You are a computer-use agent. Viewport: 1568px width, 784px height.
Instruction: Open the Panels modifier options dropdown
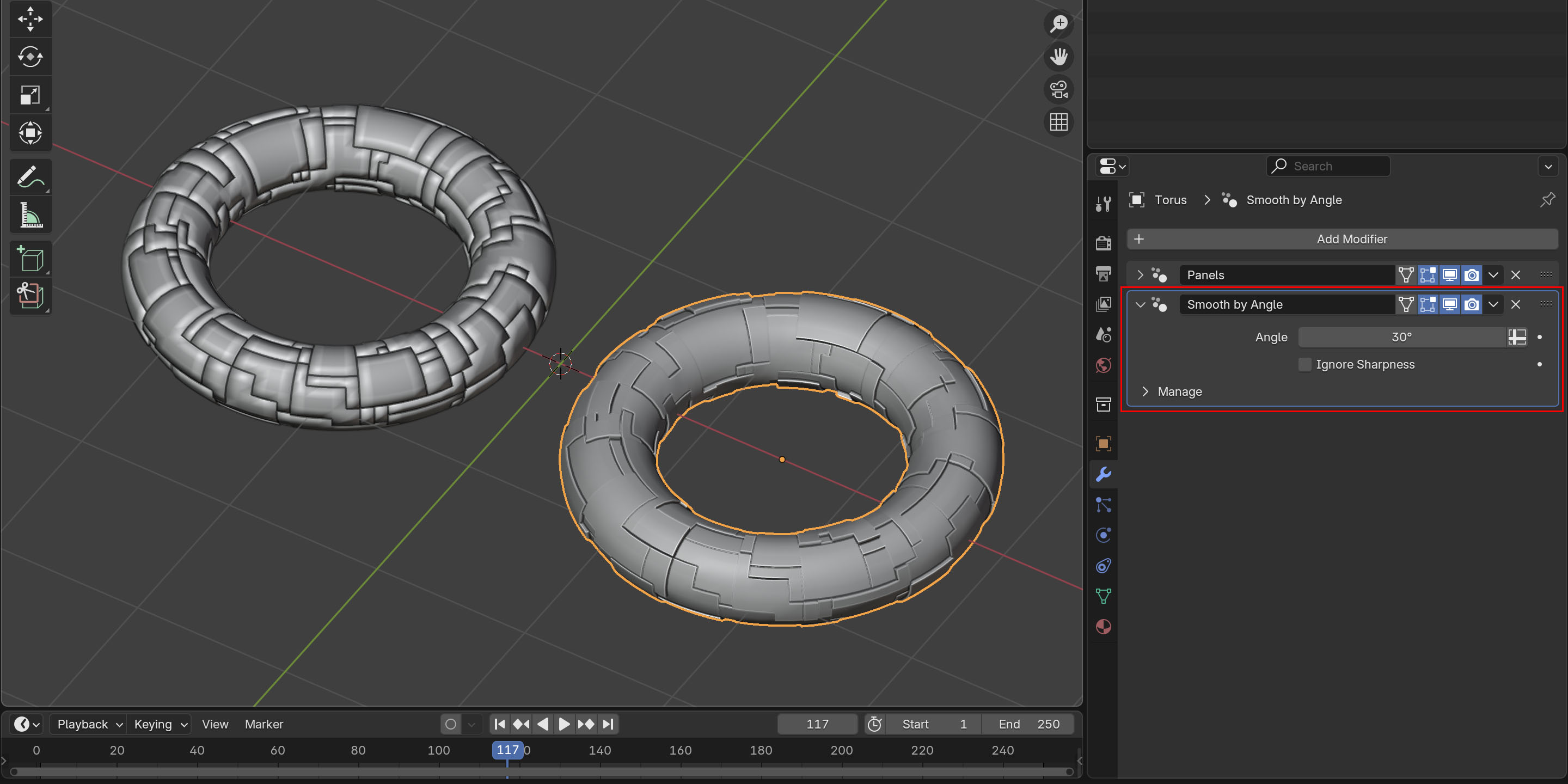coord(1492,275)
